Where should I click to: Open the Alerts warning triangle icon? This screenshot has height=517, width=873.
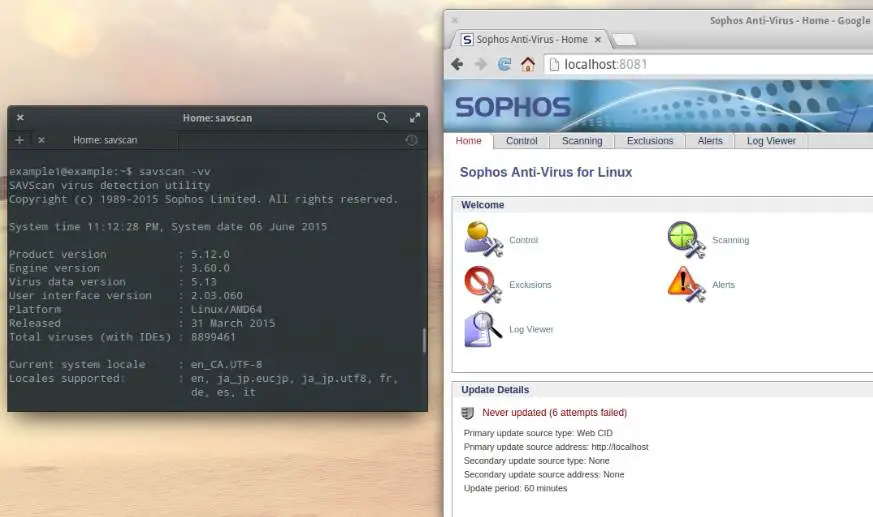coord(686,284)
